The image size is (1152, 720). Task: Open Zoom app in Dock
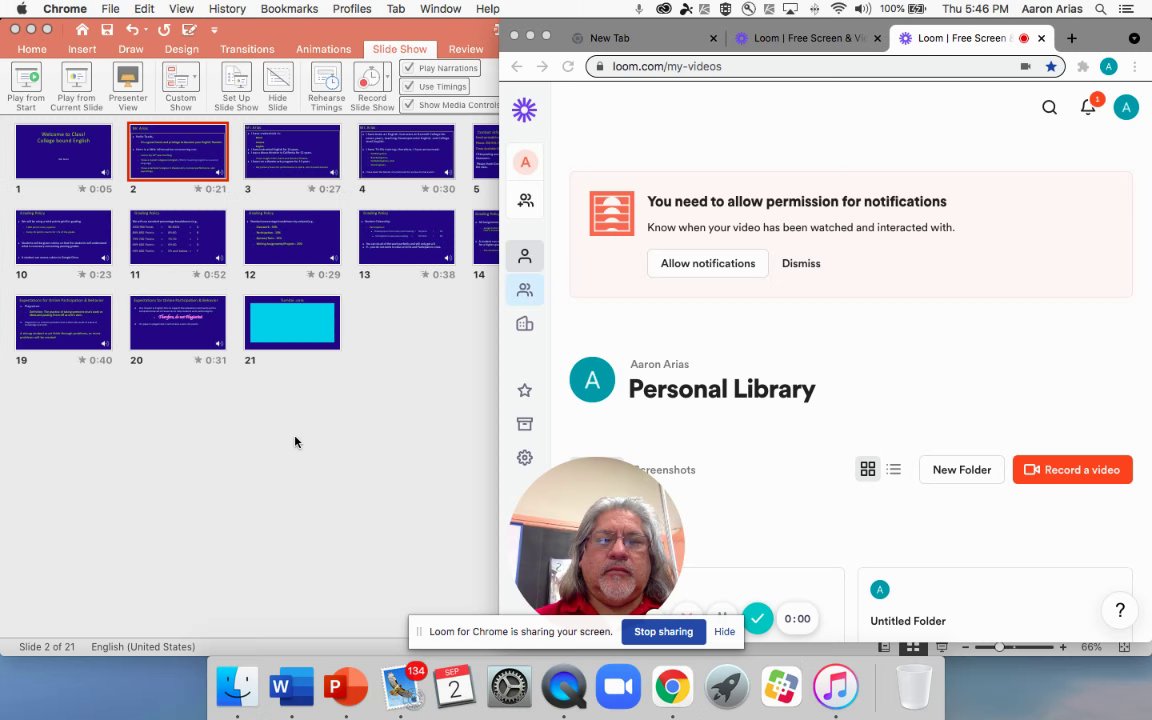[618, 687]
